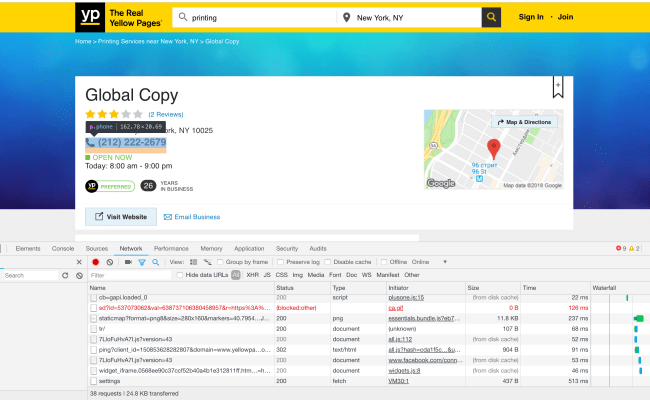Open the Application tab
Screen dimensions: 650x400
pos(249,249)
